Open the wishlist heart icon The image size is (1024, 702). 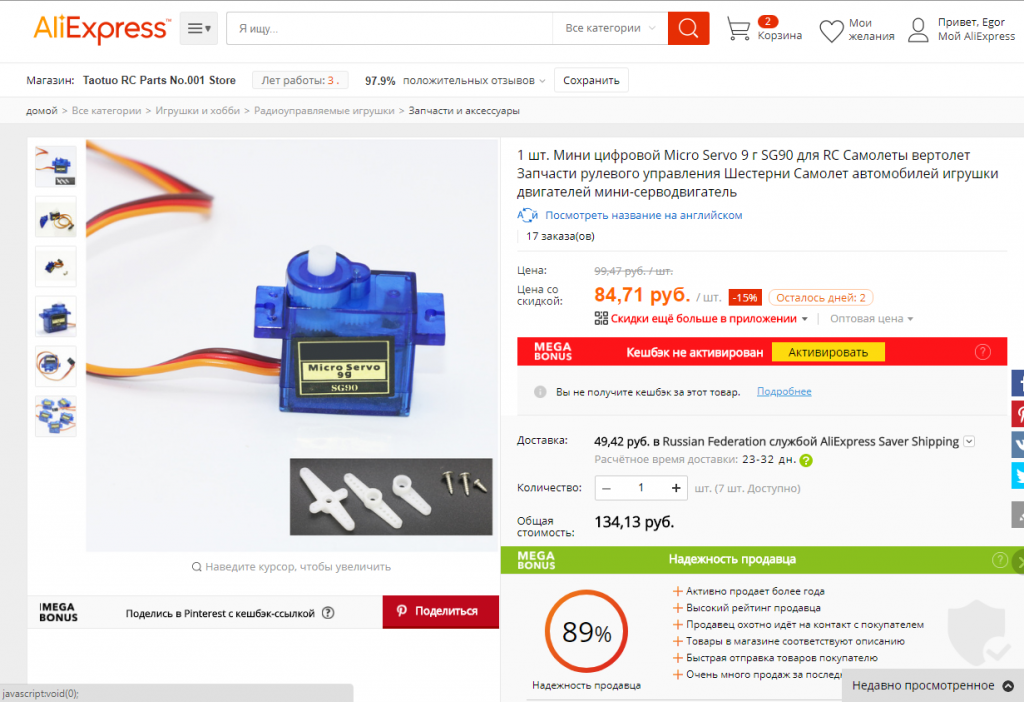point(831,30)
